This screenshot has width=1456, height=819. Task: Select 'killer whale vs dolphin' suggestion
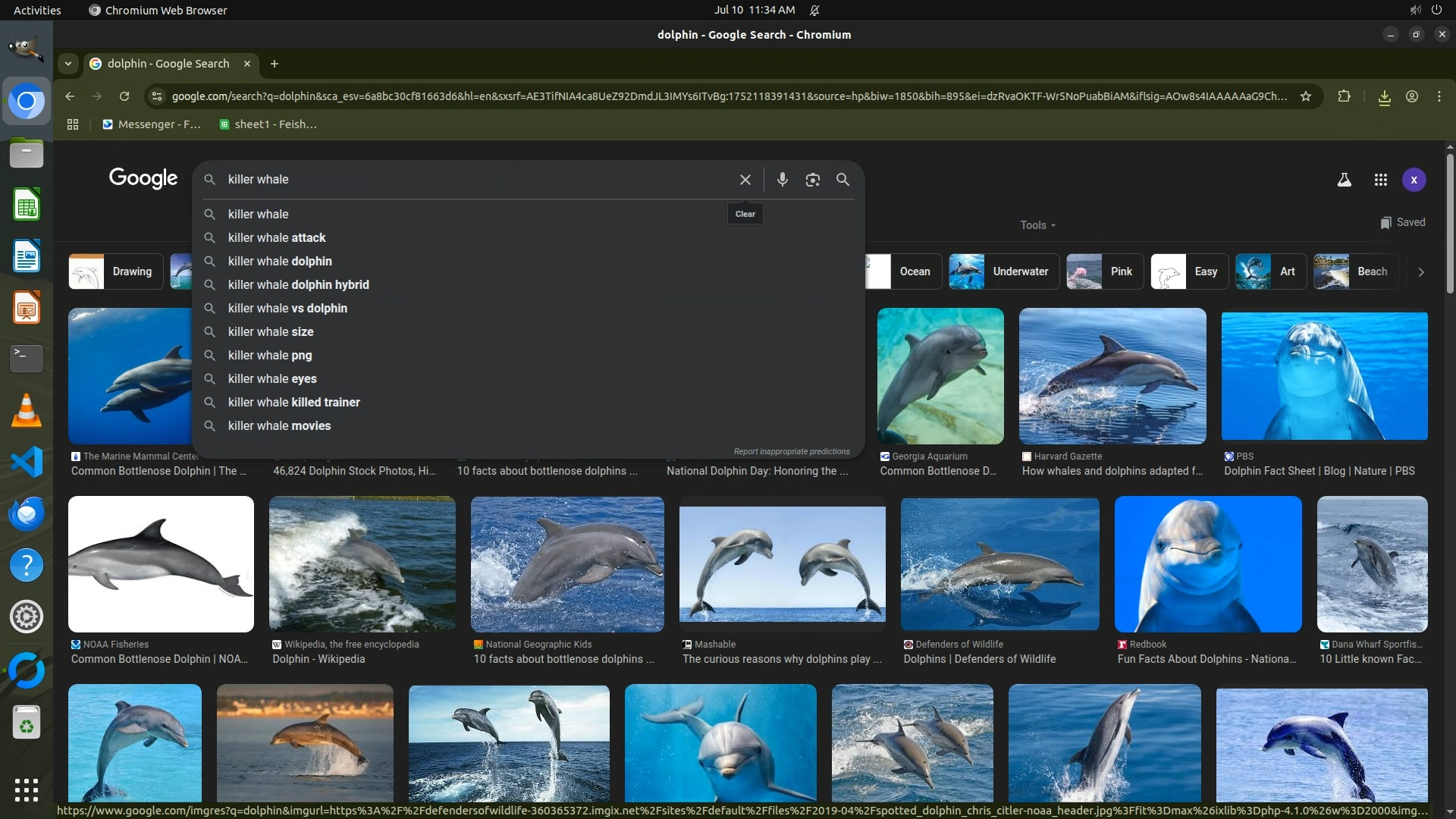tap(287, 308)
